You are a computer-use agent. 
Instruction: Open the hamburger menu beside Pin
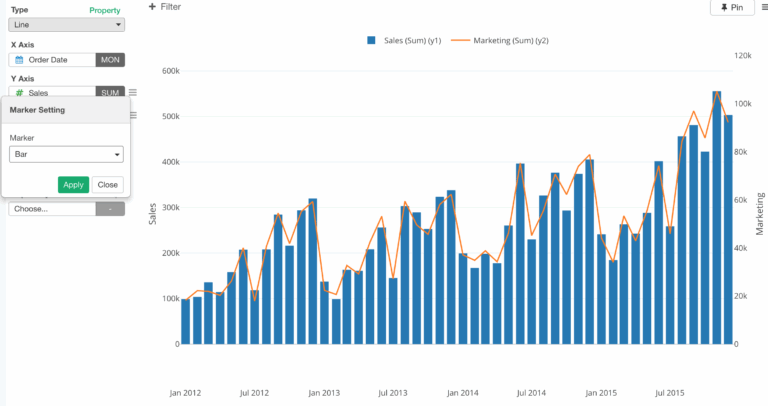click(x=765, y=7)
